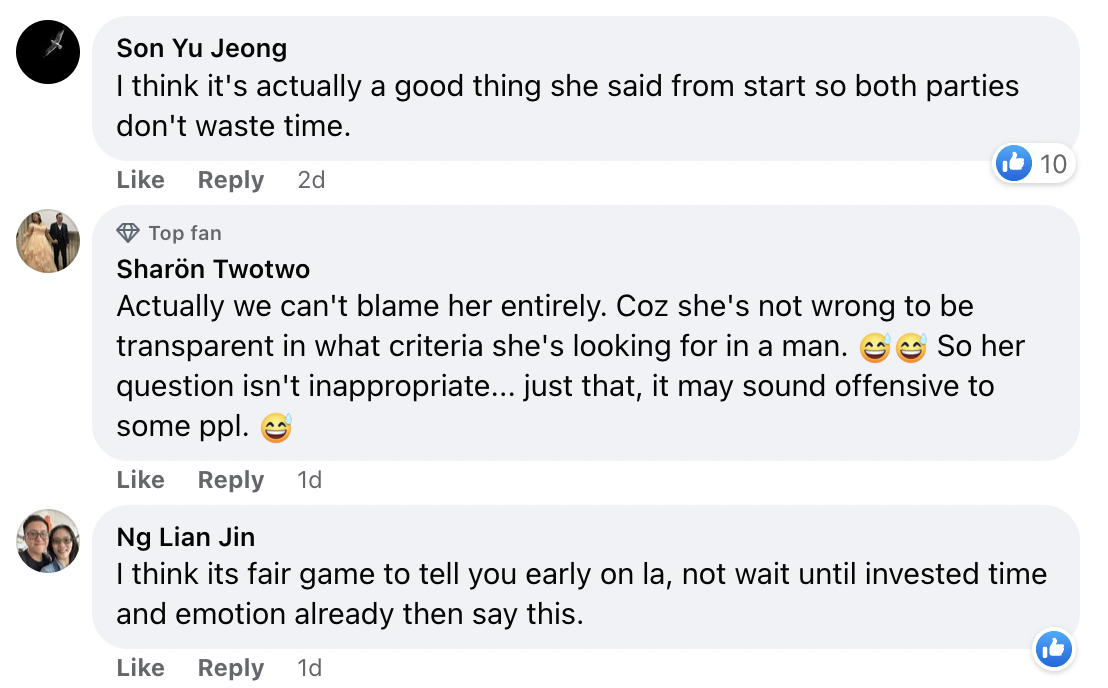
Task: Reply to Sharön Twotwo's comment
Action: 230,480
